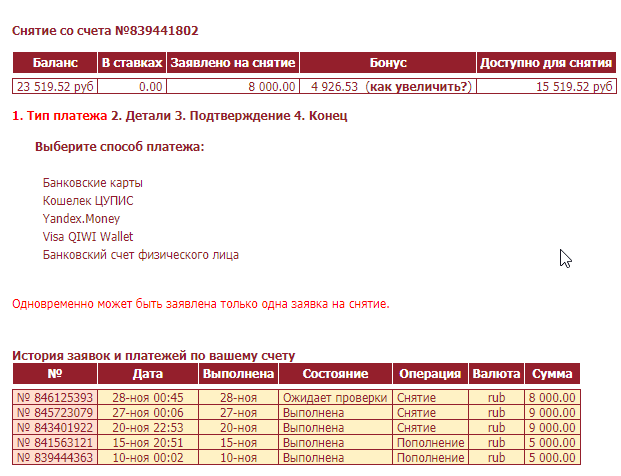621x476 pixels.
Task: Click the 4 926.53 bonus amount
Action: coord(334,86)
